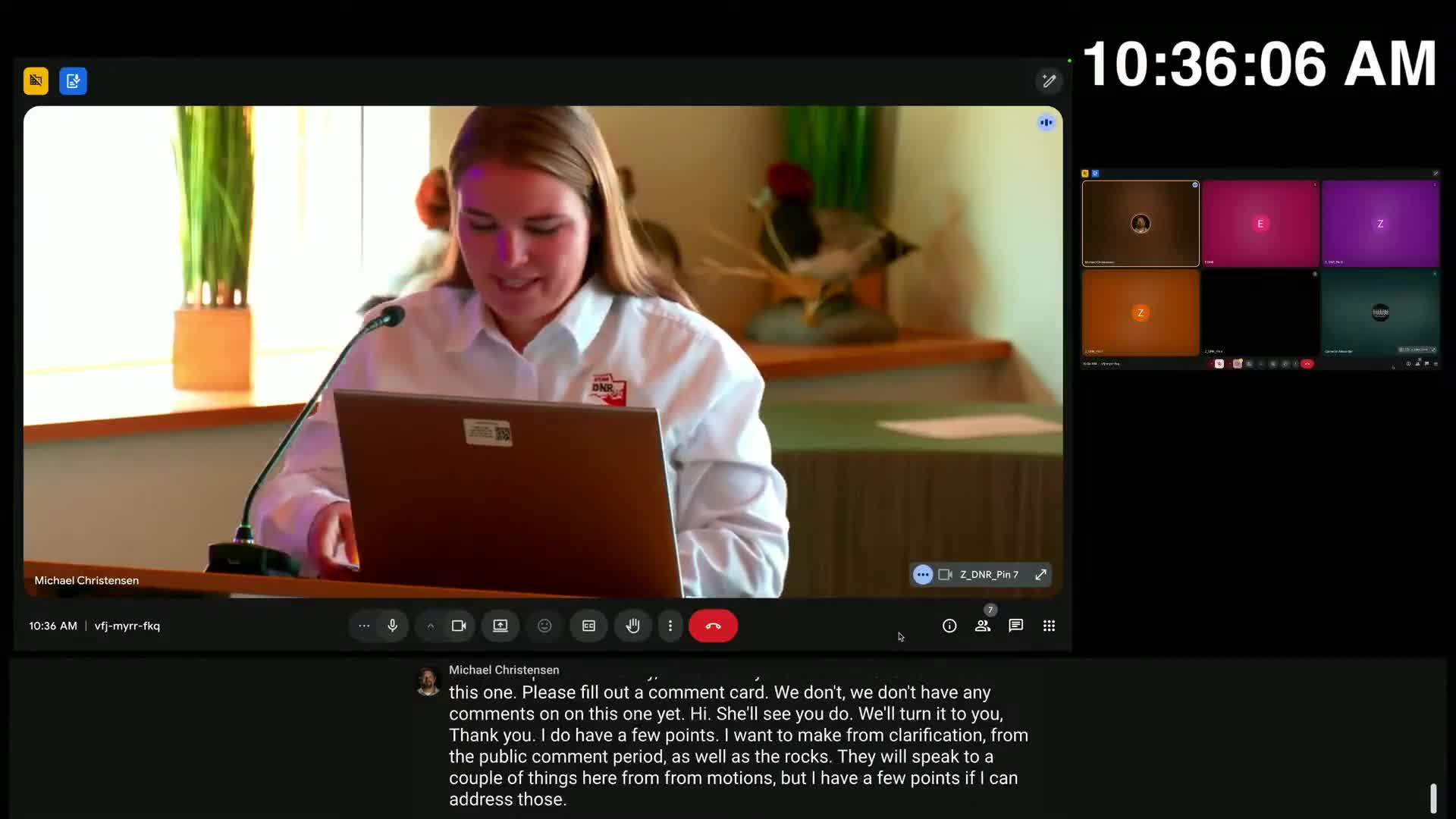Expand the Z_DNR_Pin 7 self view

[1040, 575]
